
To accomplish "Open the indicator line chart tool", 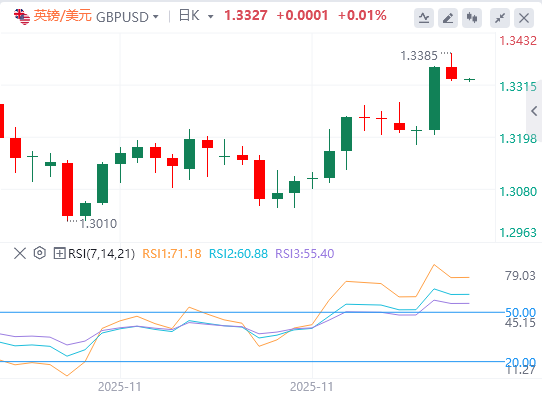I will (424, 18).
